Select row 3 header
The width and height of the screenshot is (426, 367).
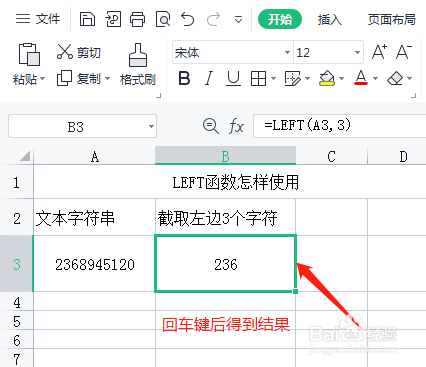[17, 264]
